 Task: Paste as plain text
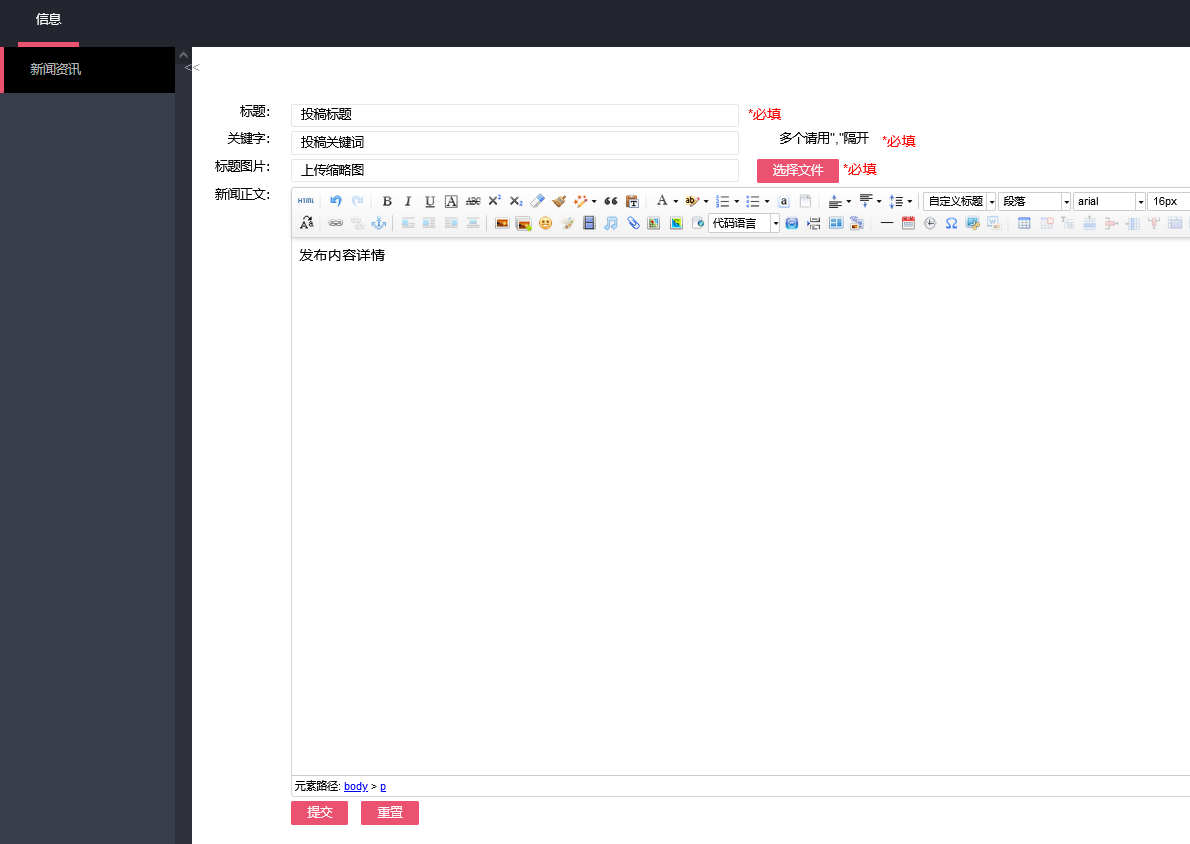coord(632,201)
